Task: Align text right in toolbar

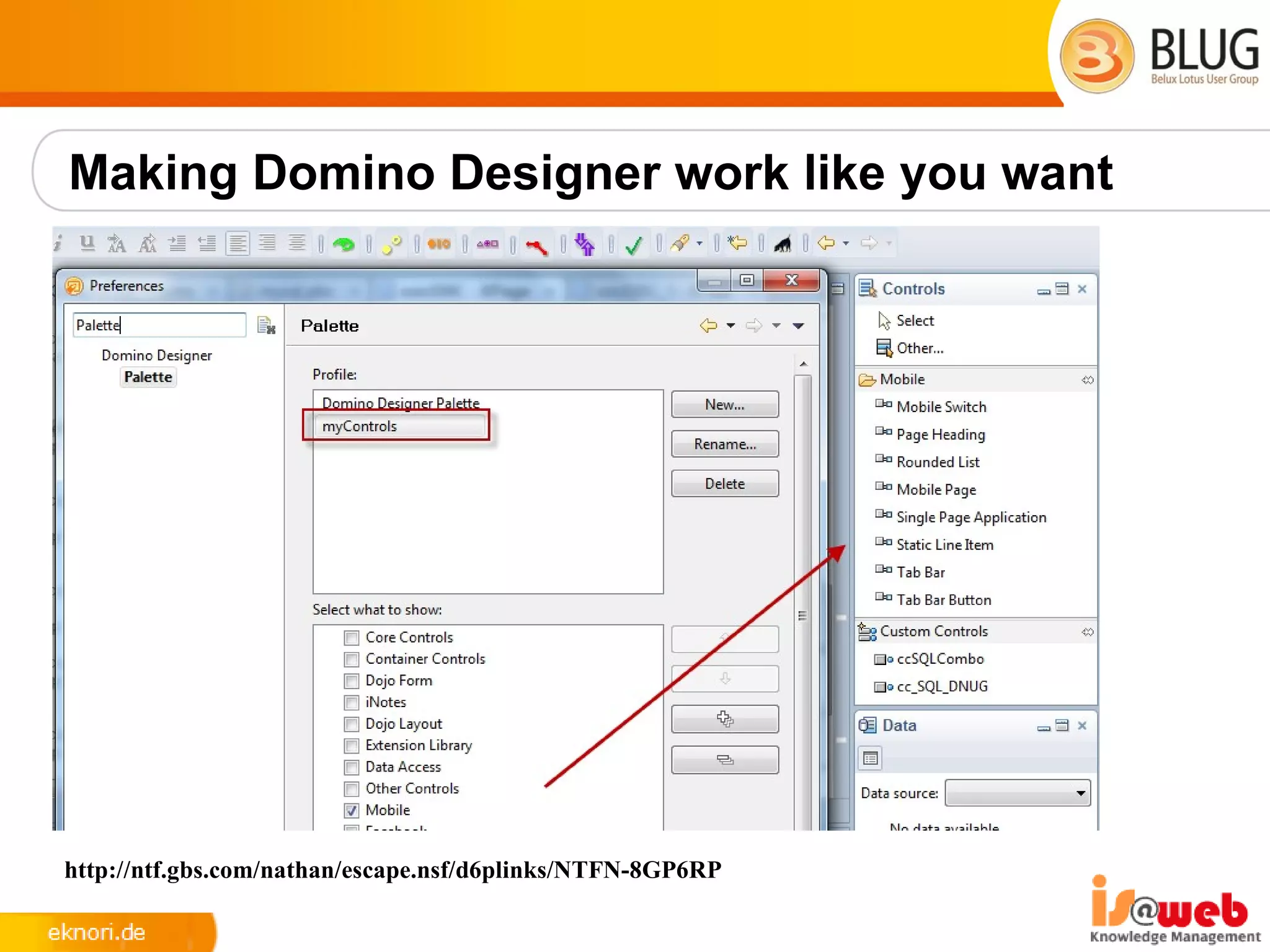Action: (267, 242)
